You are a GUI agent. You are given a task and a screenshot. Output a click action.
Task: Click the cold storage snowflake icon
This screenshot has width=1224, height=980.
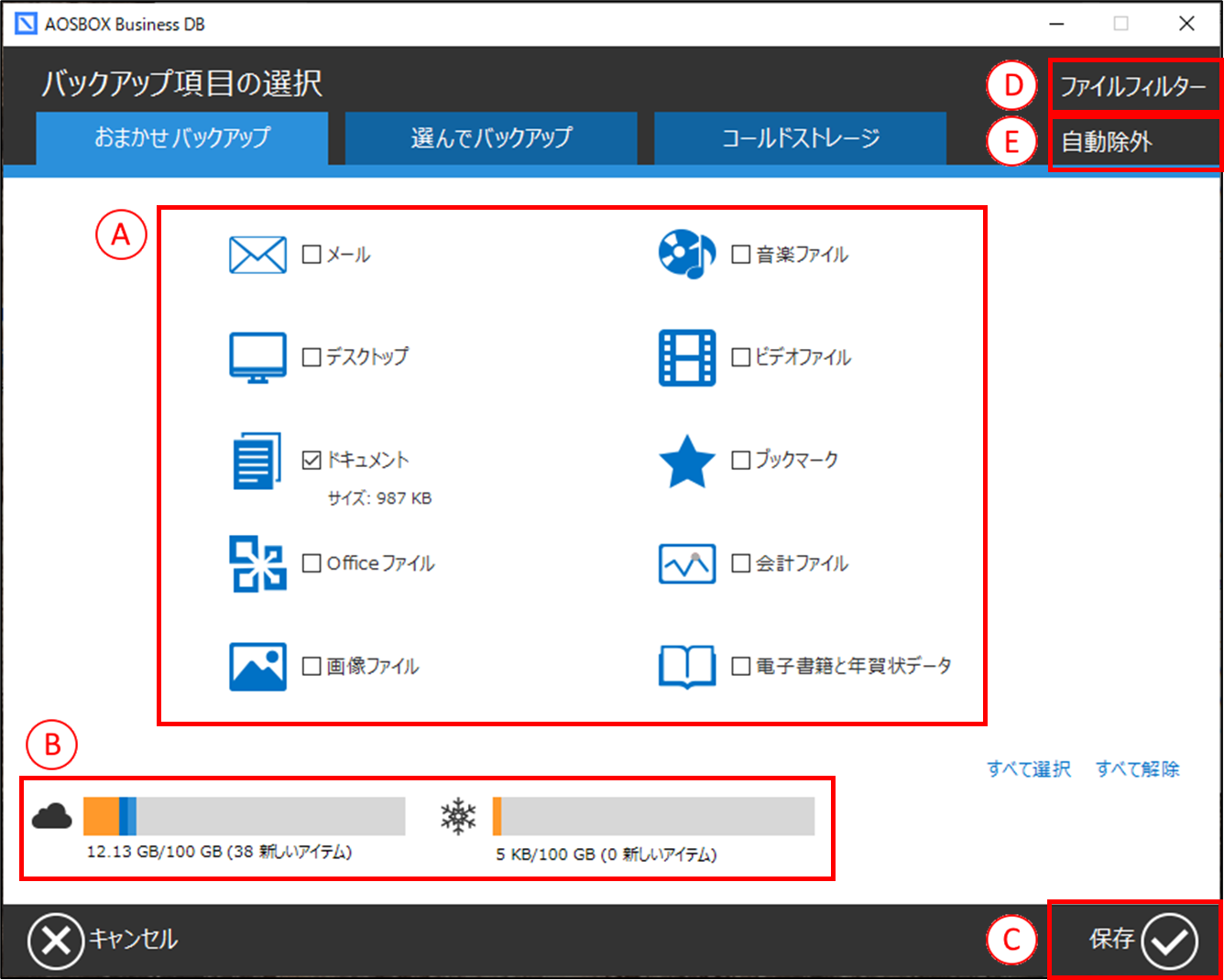[x=458, y=815]
